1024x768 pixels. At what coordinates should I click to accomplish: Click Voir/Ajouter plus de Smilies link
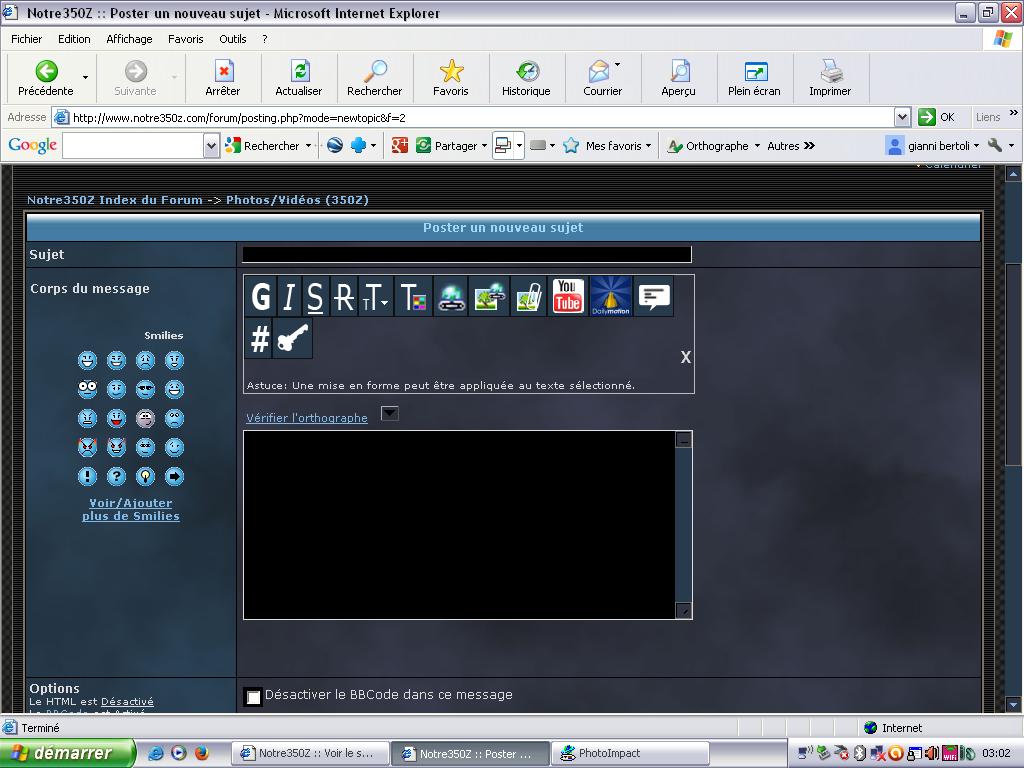[x=131, y=510]
